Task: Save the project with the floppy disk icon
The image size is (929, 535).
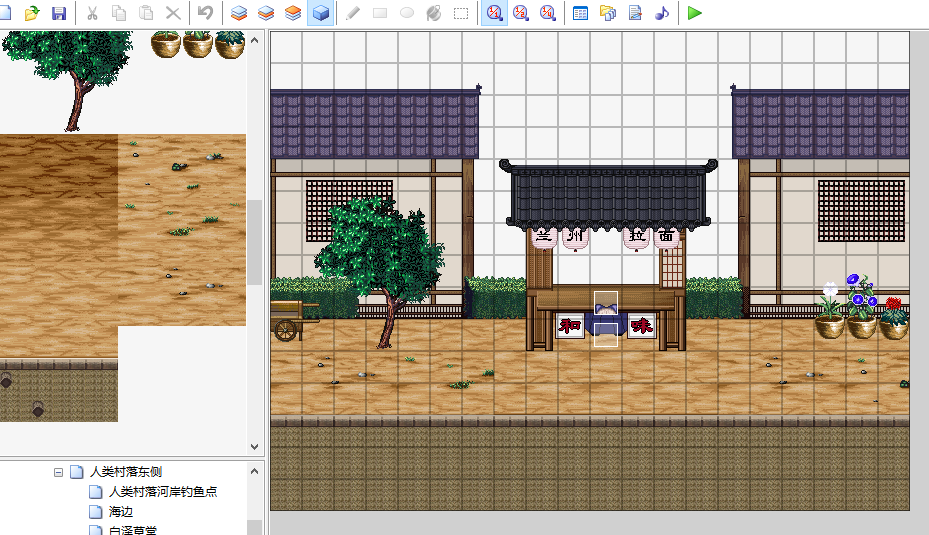Action: [59, 12]
